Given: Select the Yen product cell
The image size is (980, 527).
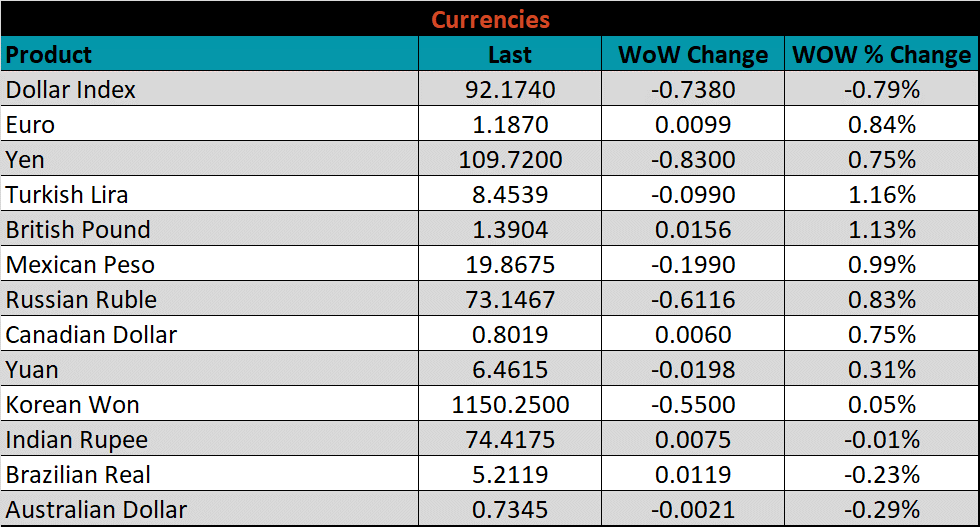Looking at the screenshot, I should 26,160.
